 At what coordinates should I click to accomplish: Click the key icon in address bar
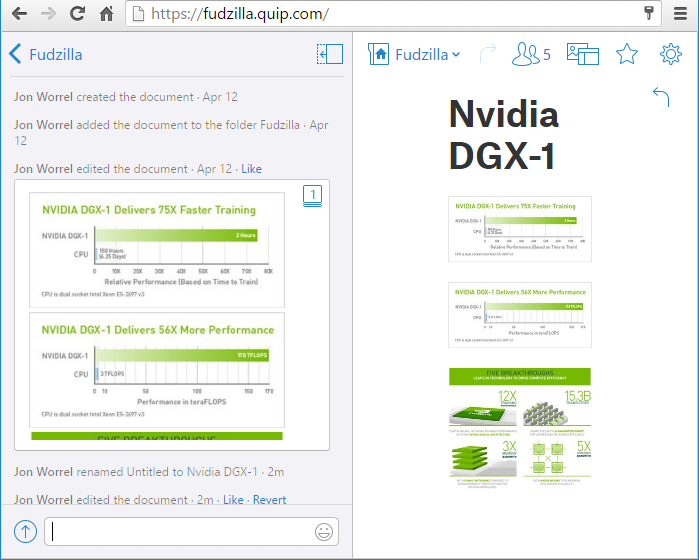[650, 13]
